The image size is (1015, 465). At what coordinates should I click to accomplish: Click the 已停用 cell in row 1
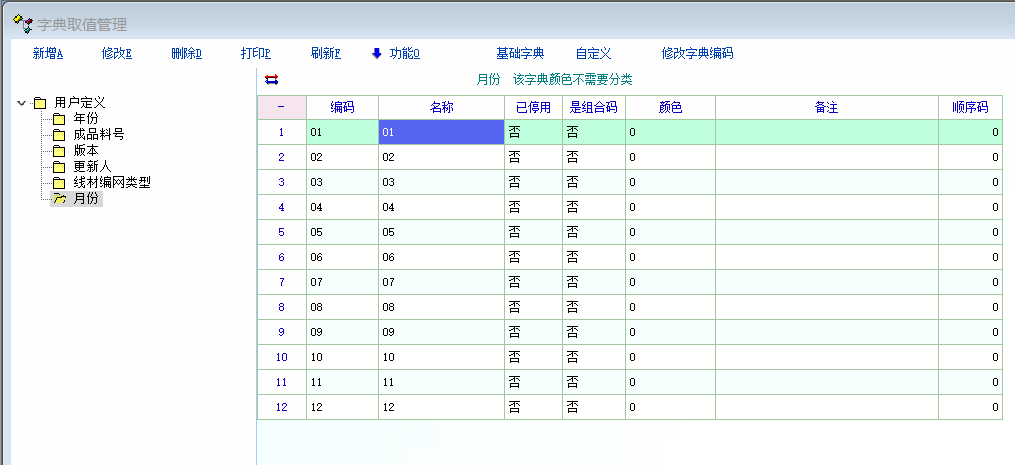click(533, 132)
